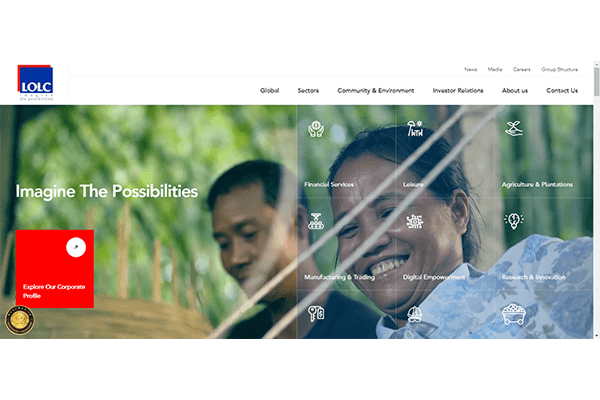
Task: Open the Global menu
Action: point(269,91)
